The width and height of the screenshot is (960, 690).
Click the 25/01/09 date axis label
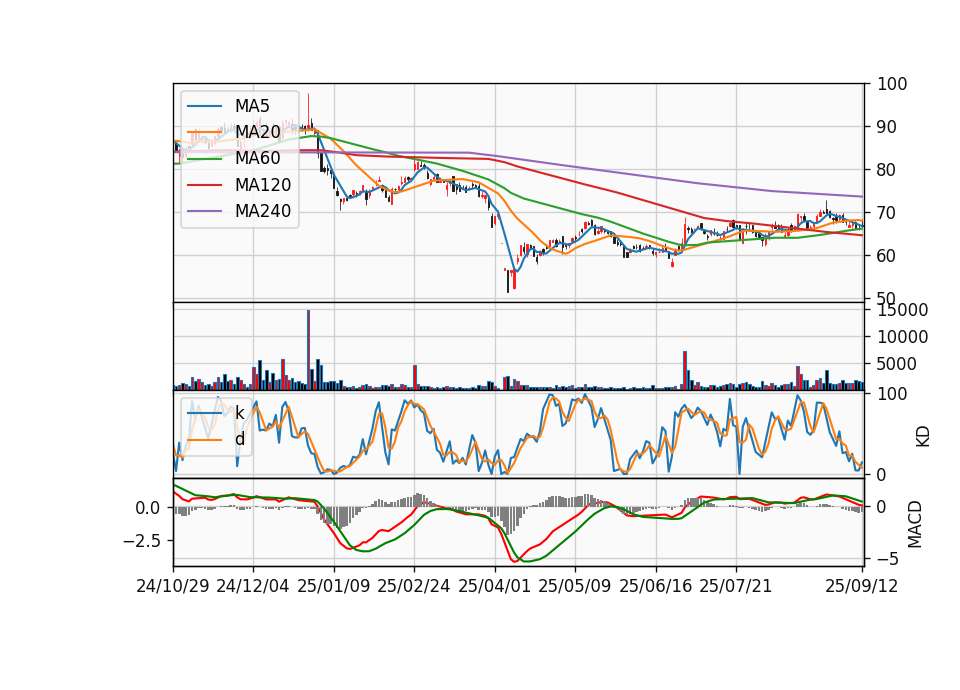click(x=334, y=587)
